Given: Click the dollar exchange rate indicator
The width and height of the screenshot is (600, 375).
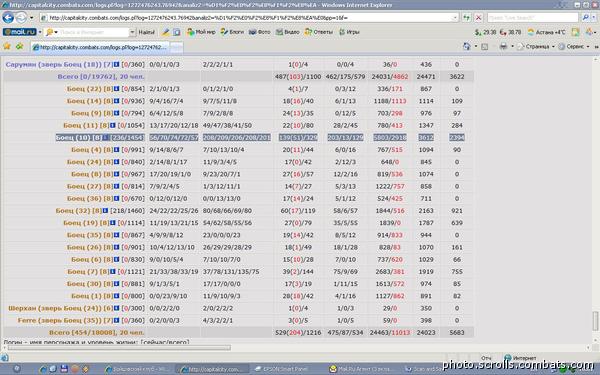Looking at the screenshot, I should click(x=485, y=32).
